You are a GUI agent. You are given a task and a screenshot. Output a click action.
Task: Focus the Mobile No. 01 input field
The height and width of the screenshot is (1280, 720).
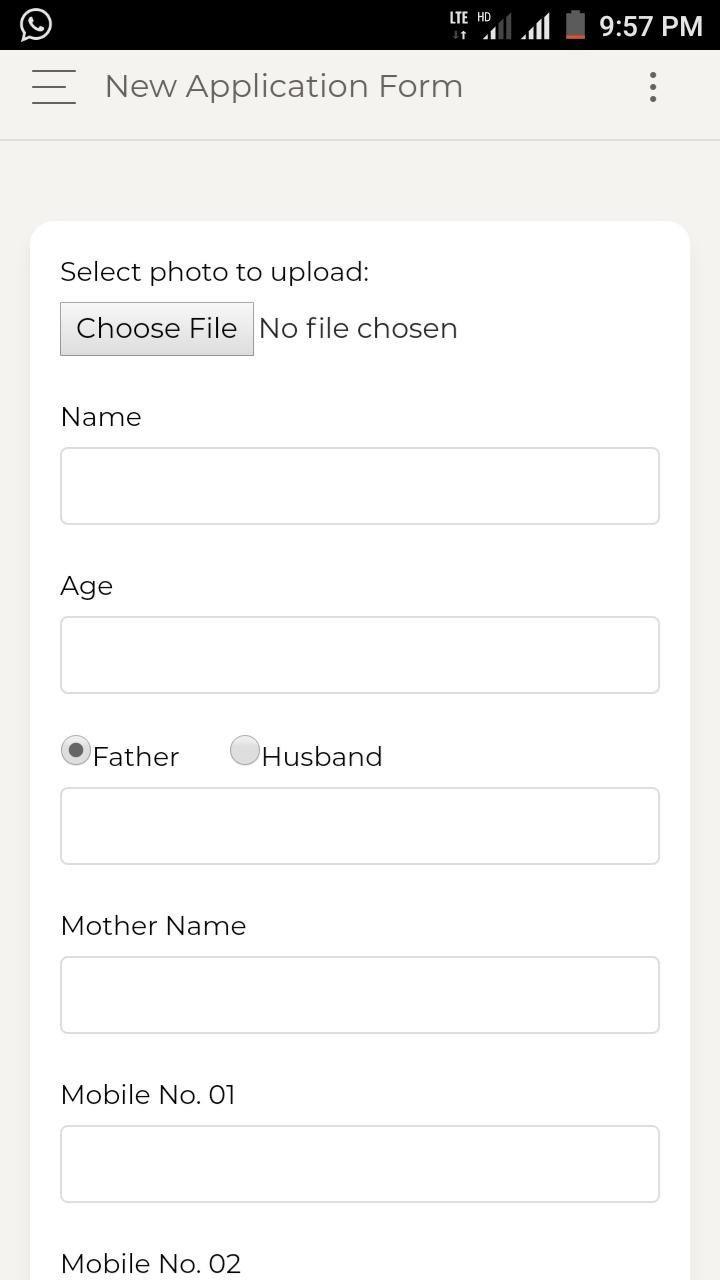pos(360,1164)
